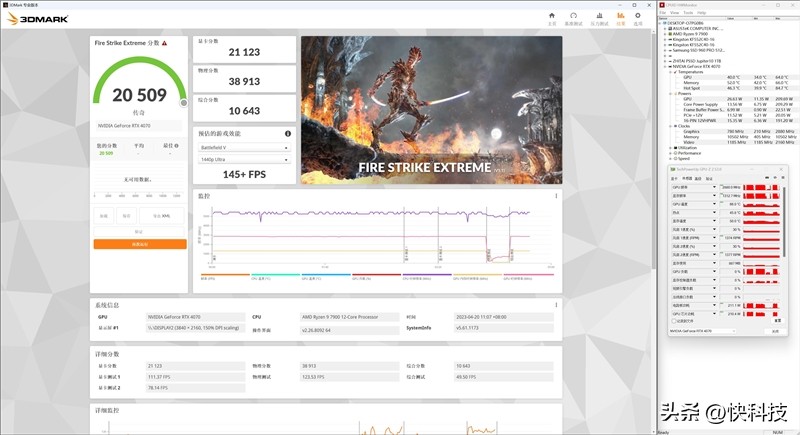
Task: Collapse the Powers node in HWMonitor
Action: coord(670,93)
